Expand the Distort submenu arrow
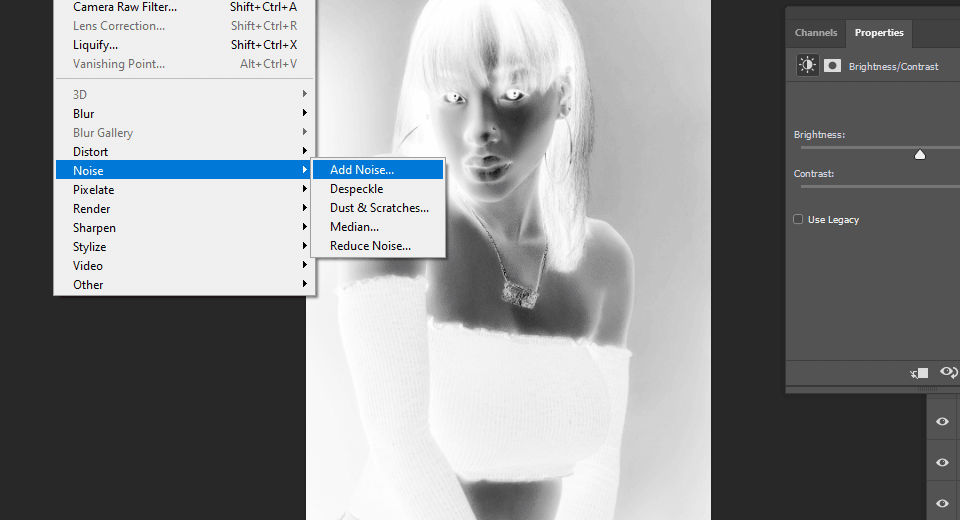Screen dimensions: 960x520 [x=304, y=151]
